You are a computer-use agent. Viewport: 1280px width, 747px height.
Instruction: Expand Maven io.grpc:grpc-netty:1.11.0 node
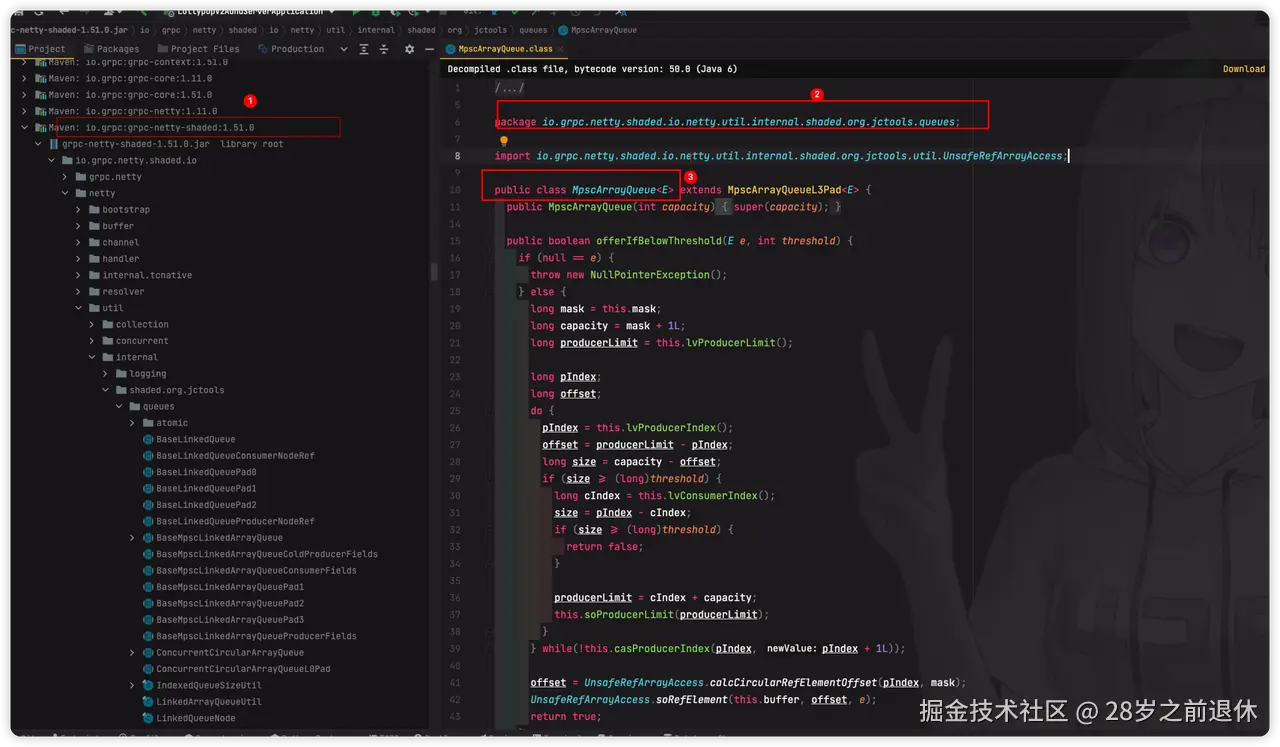pos(25,111)
